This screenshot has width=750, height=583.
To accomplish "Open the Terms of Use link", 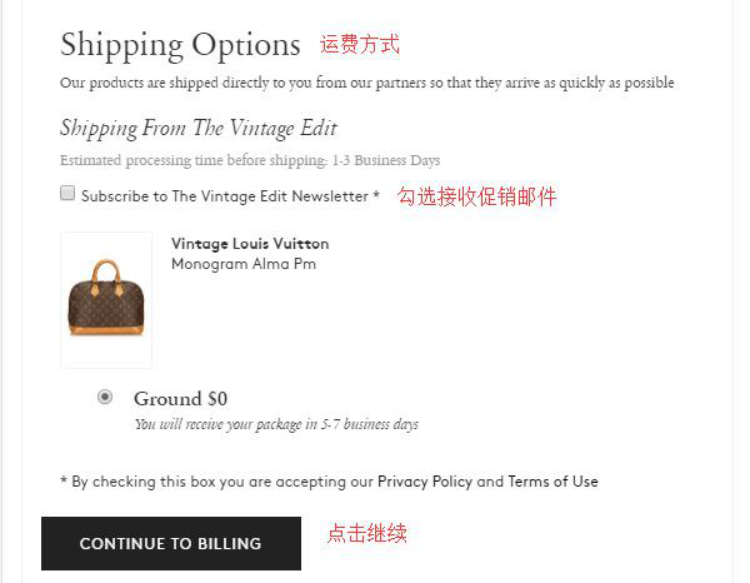I will tap(552, 481).
